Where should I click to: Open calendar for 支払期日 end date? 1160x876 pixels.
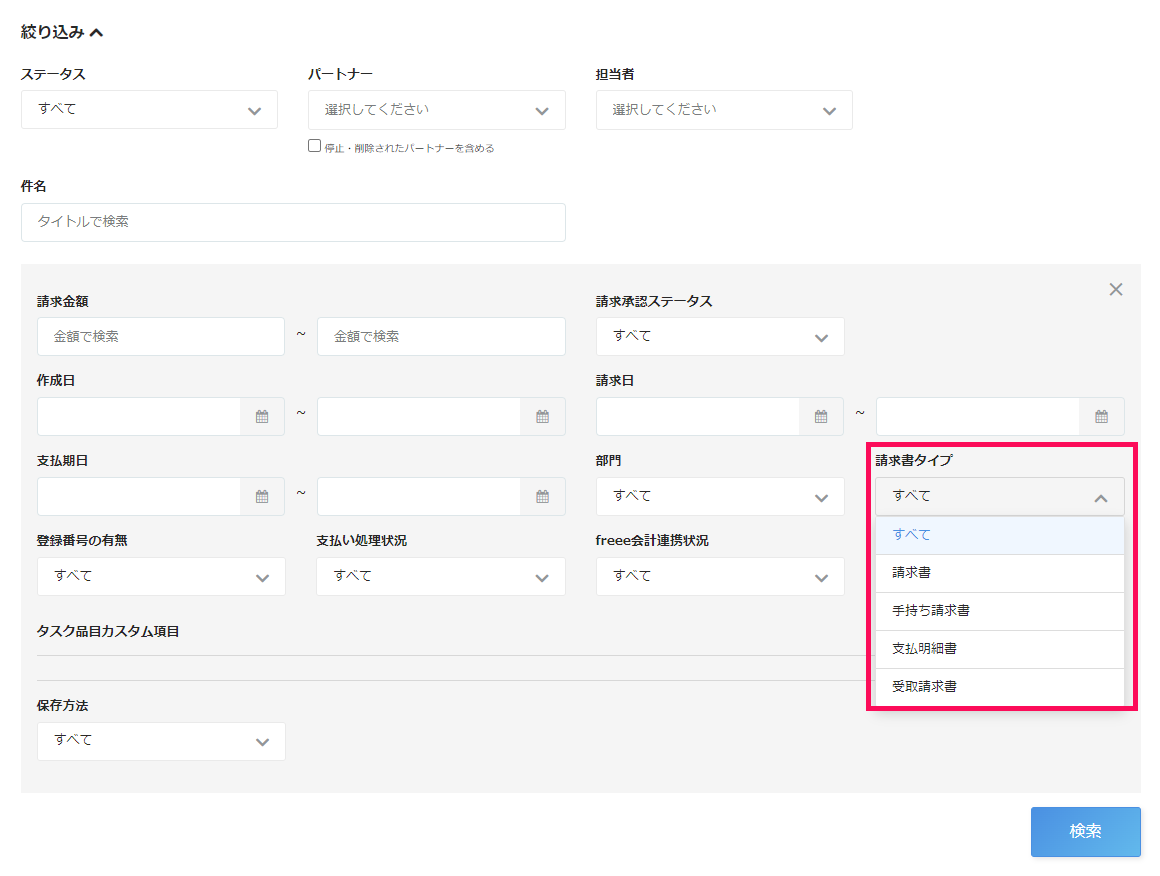(542, 496)
